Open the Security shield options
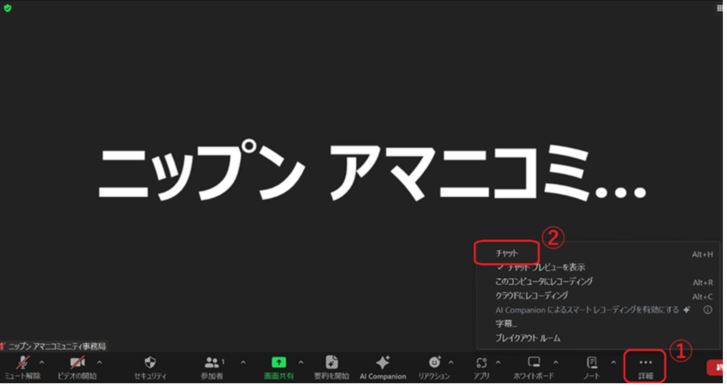The width and height of the screenshot is (727, 387). pos(150,368)
